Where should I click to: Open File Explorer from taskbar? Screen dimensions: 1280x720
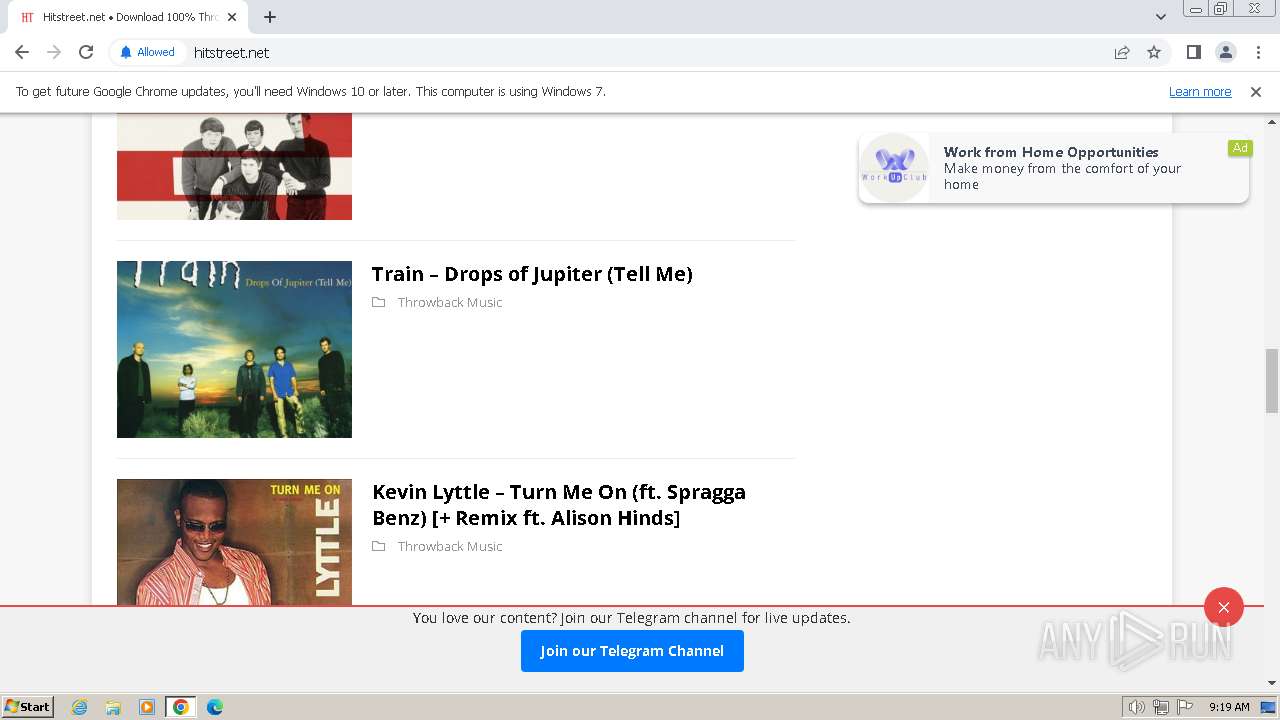(x=113, y=707)
